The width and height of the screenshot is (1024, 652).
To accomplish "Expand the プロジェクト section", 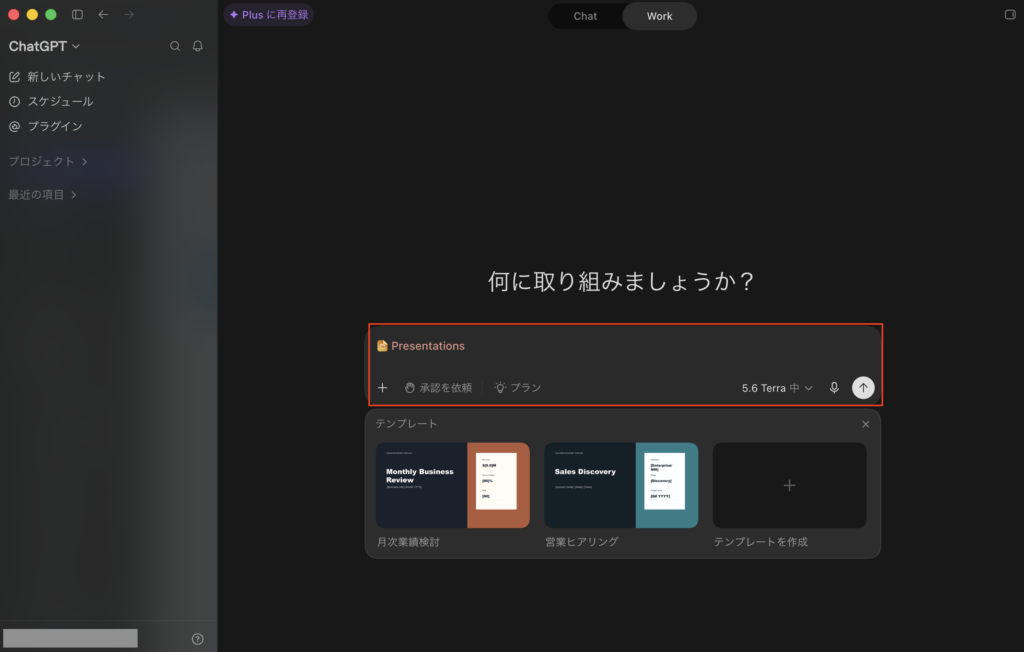I will [x=48, y=161].
